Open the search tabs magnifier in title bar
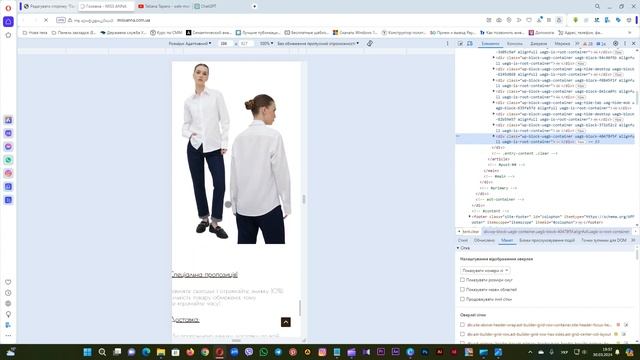Viewport: 640px width, 360px height. tap(597, 7)
